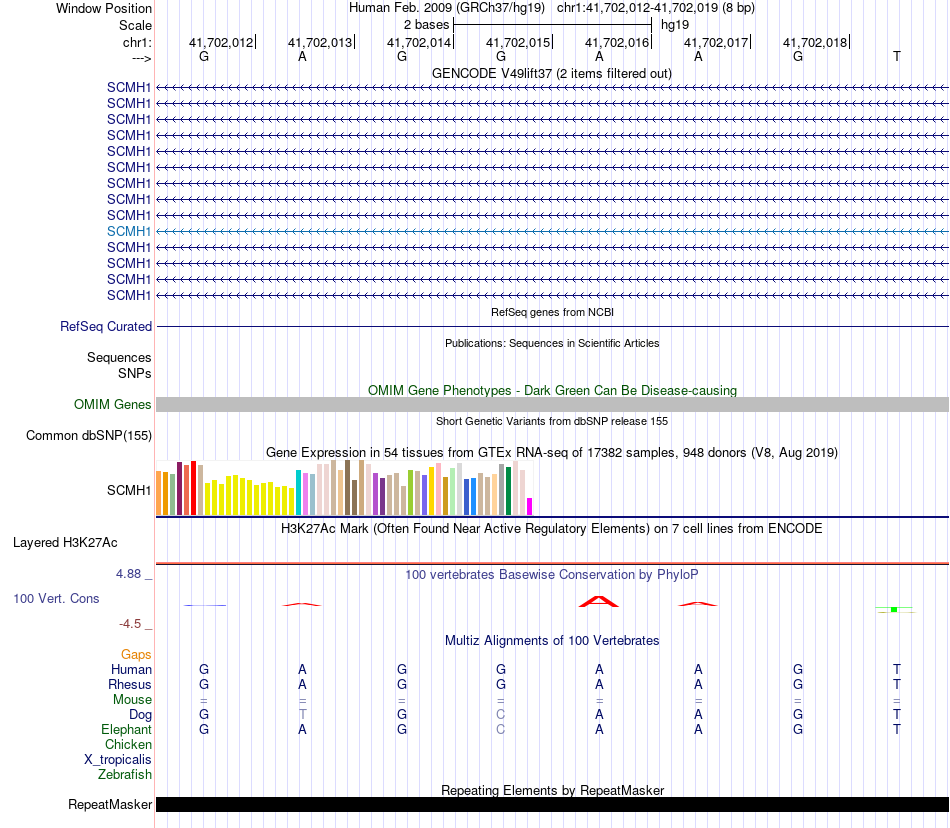This screenshot has width=950, height=828.
Task: Click the 4.88 PhyloP maximum value
Action: [128, 574]
